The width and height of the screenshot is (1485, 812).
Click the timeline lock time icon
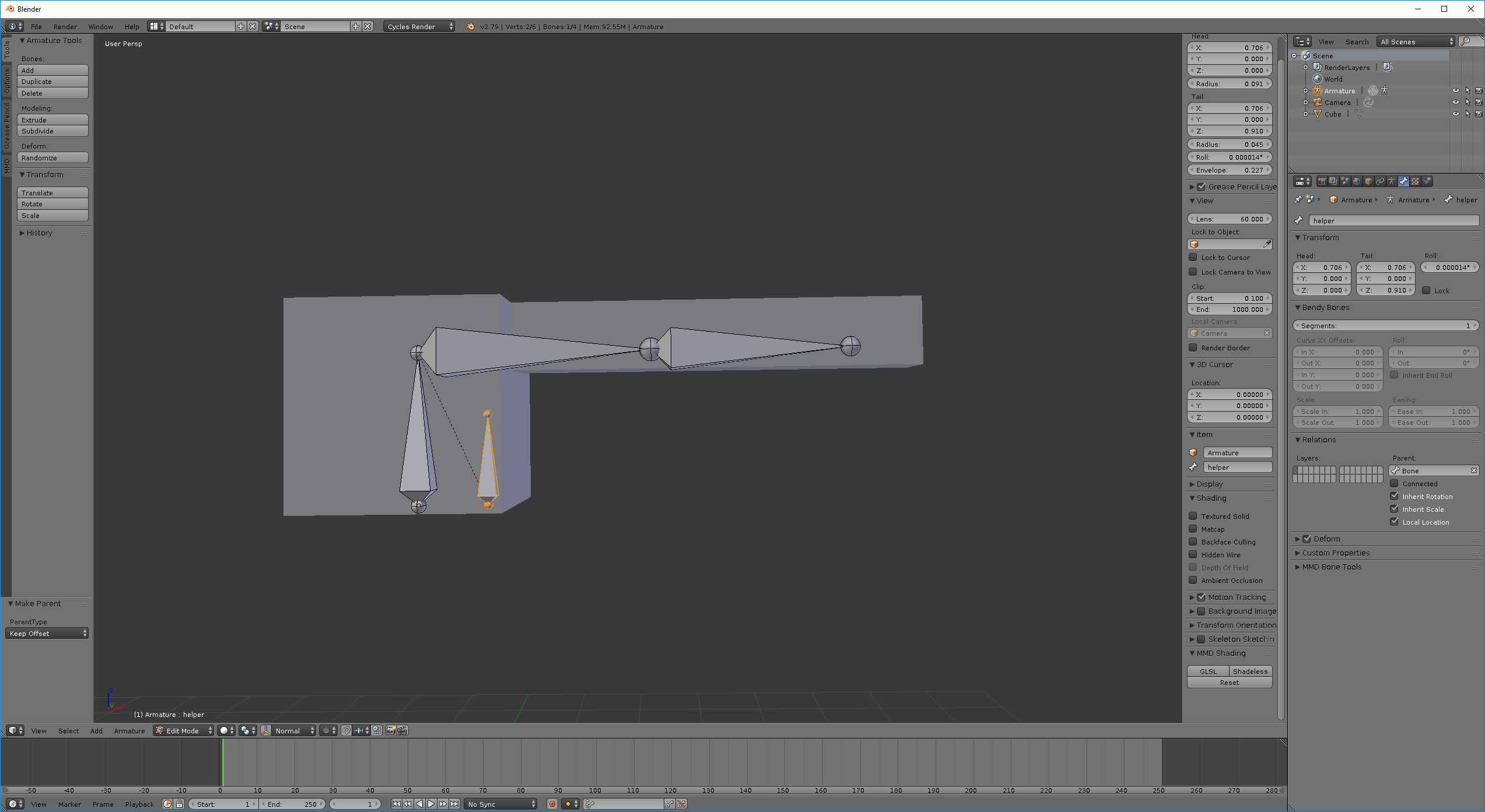(180, 804)
